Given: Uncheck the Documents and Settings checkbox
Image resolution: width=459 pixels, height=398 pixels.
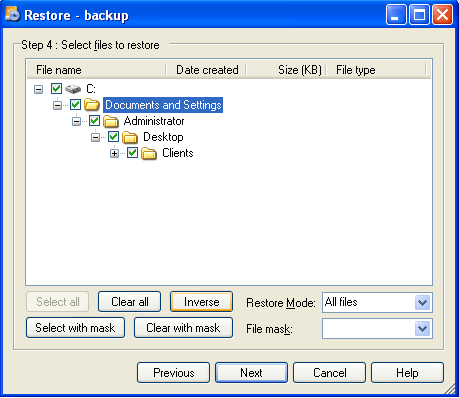Looking at the screenshot, I should coord(75,105).
